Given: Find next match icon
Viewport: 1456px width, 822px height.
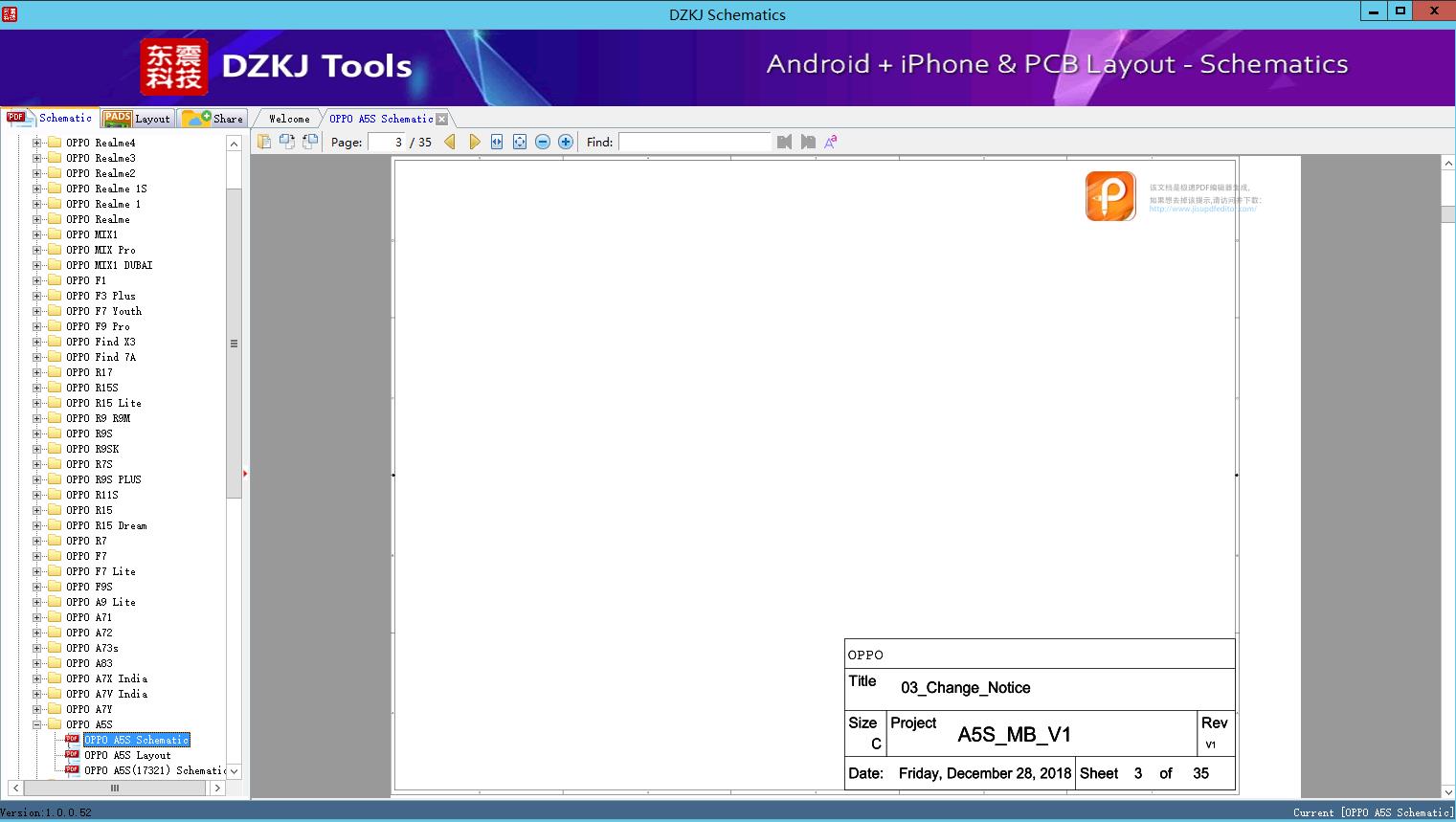Looking at the screenshot, I should point(808,142).
